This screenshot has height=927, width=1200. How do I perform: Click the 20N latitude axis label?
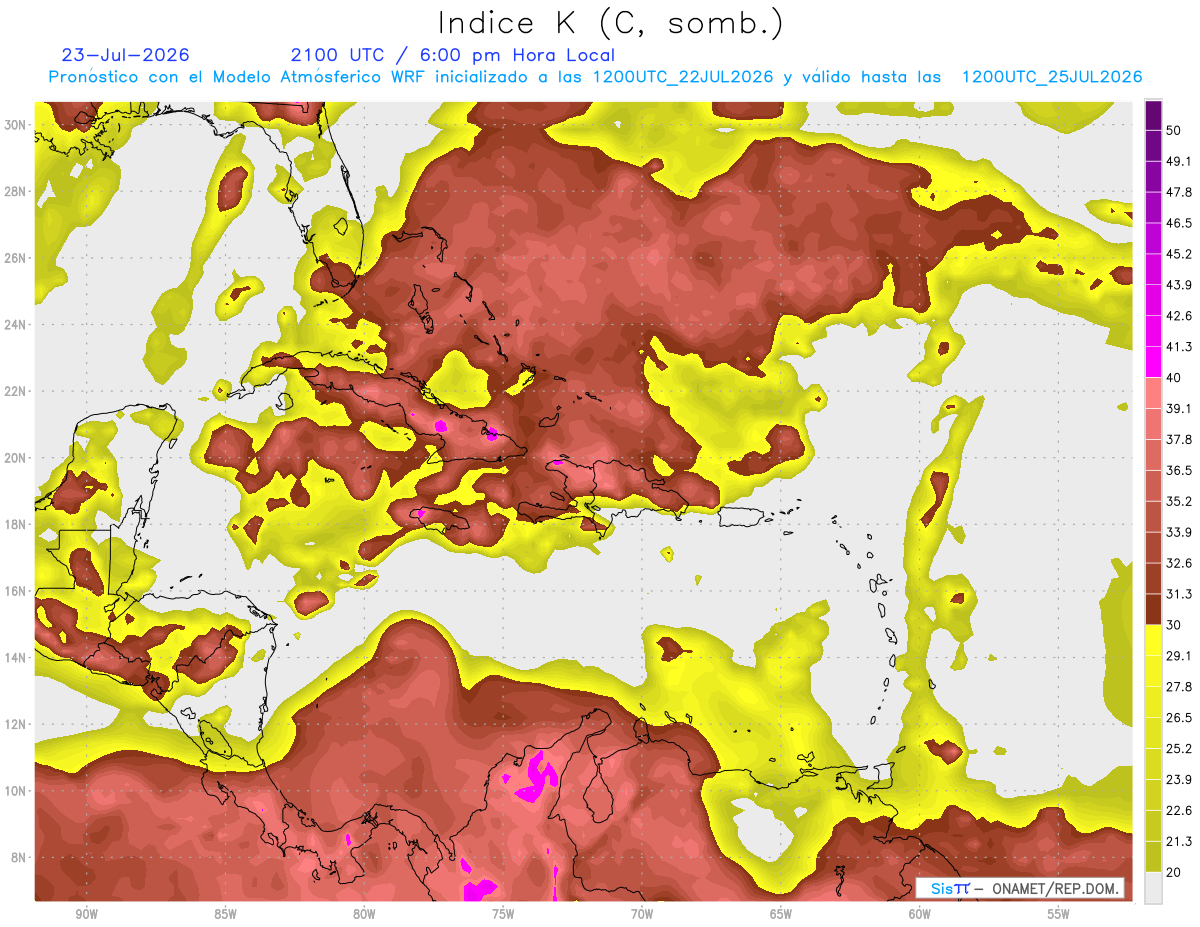(x=14, y=458)
